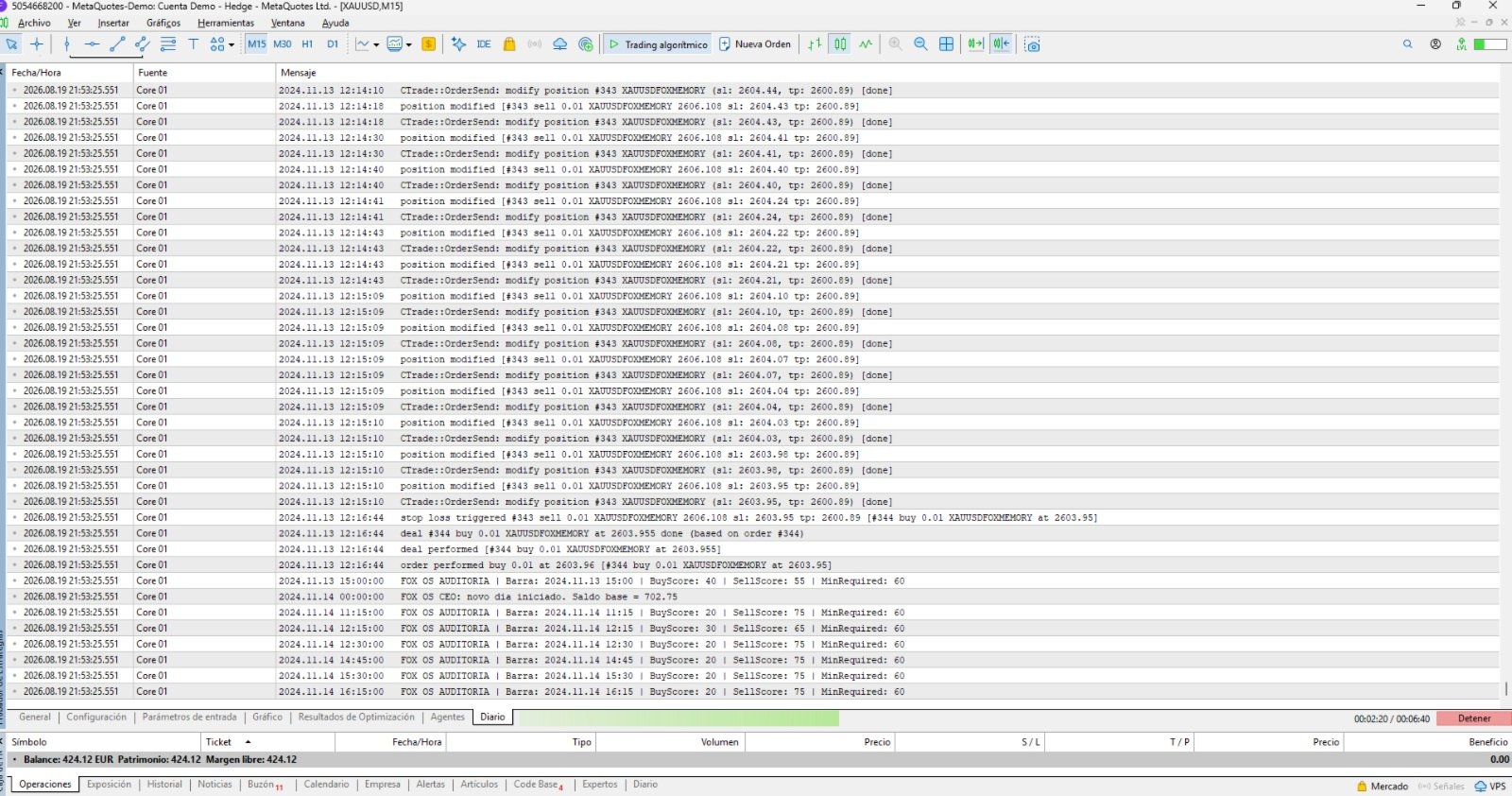Click the Fecha/Hora journal column header
Image resolution: width=1512 pixels, height=796 pixels.
tap(70, 73)
